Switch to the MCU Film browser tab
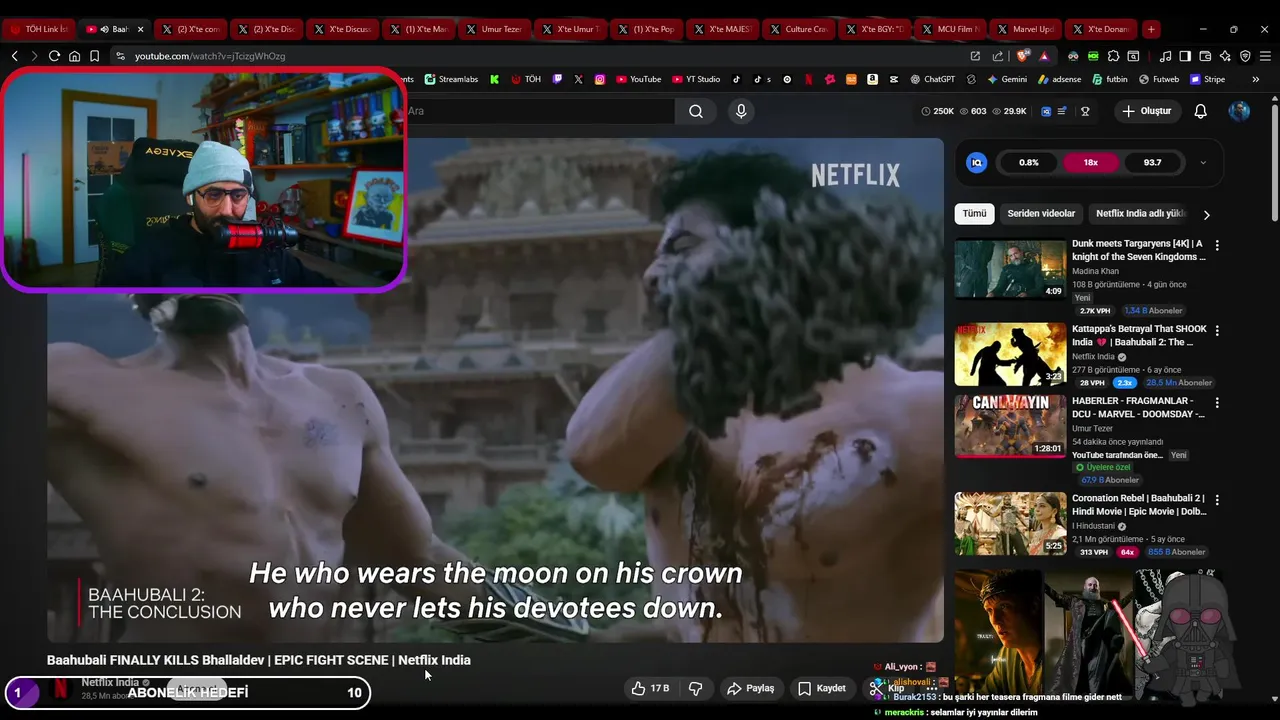 click(x=950, y=29)
